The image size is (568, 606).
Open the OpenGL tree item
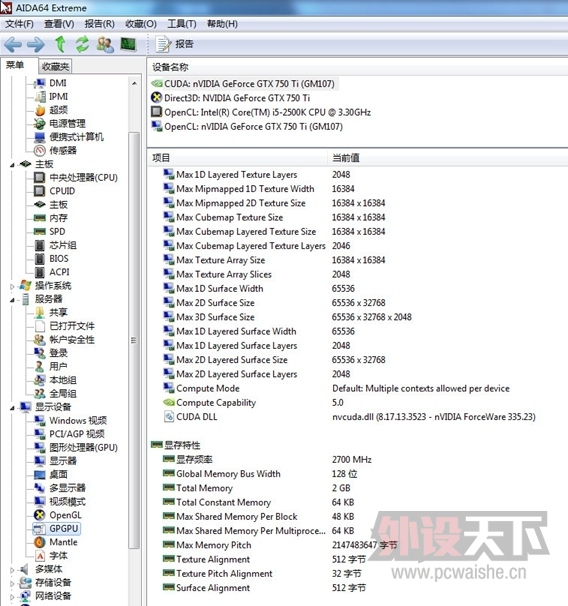tap(65, 515)
